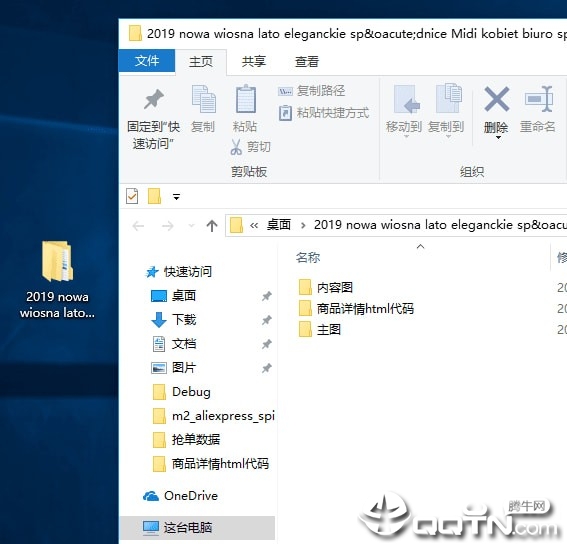The width and height of the screenshot is (567, 544).
Task: Click the pin icon next to 下载
Action: tap(267, 320)
